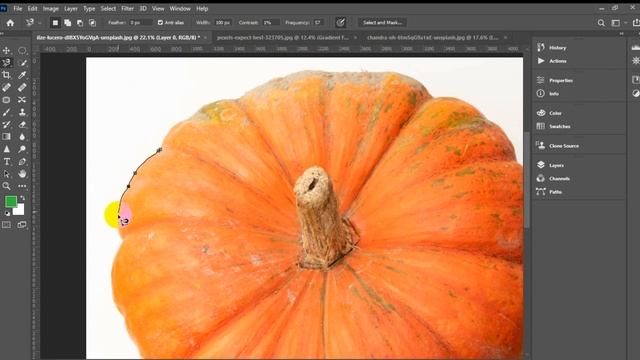
Task: Click the Feather value field
Action: point(140,22)
